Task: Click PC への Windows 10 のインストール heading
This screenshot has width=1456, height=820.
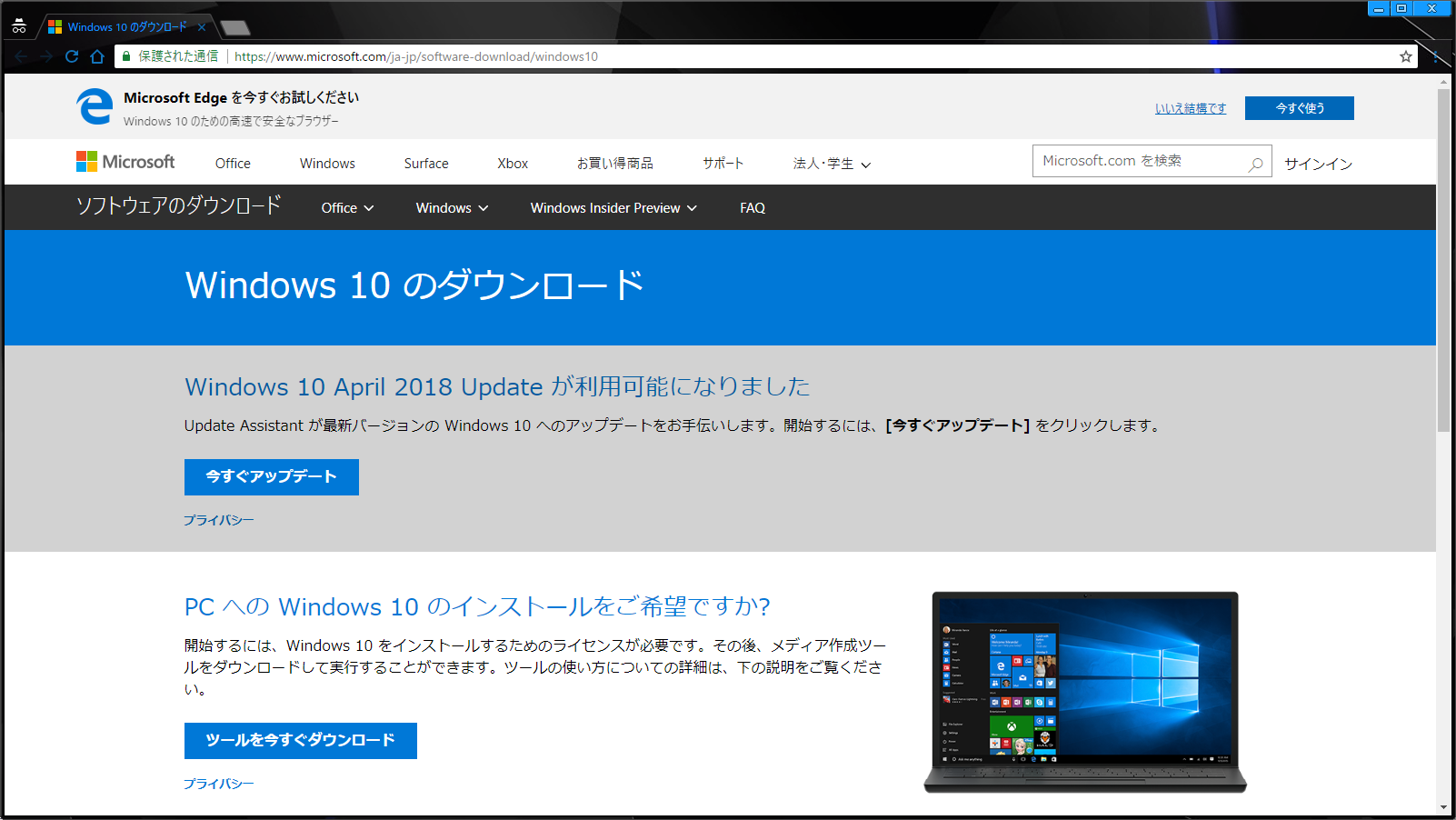Action: click(x=477, y=606)
